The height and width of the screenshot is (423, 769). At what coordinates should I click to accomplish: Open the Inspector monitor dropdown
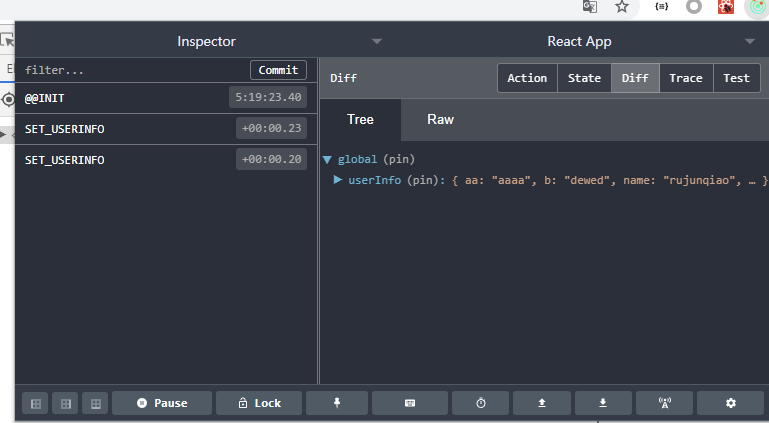point(377,42)
